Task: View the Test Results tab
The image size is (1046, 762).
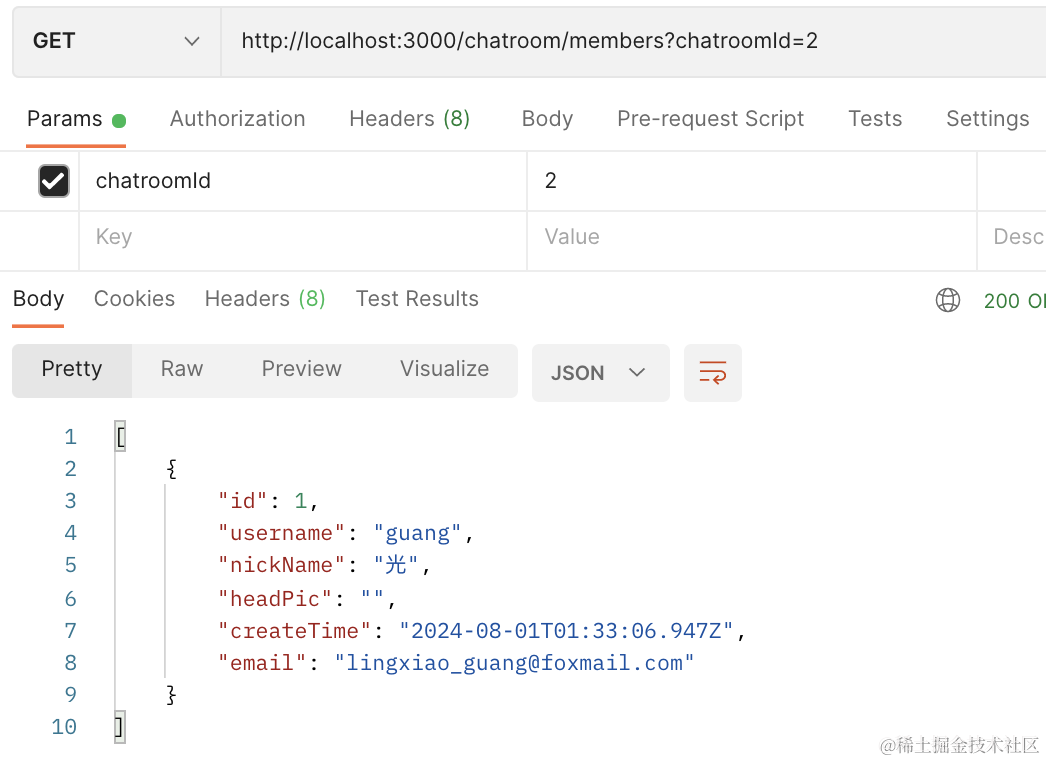Action: [x=417, y=299]
